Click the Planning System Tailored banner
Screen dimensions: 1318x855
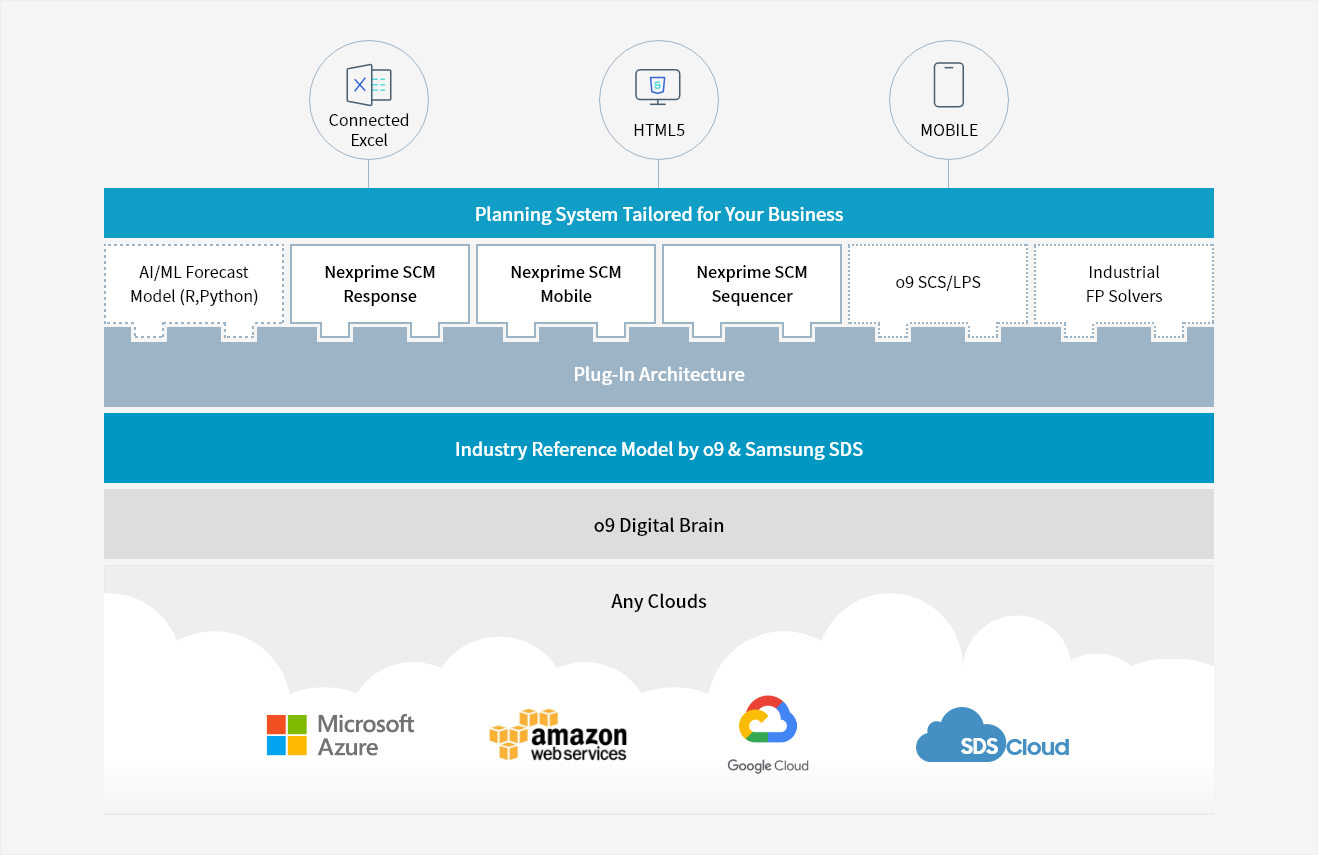tap(659, 214)
